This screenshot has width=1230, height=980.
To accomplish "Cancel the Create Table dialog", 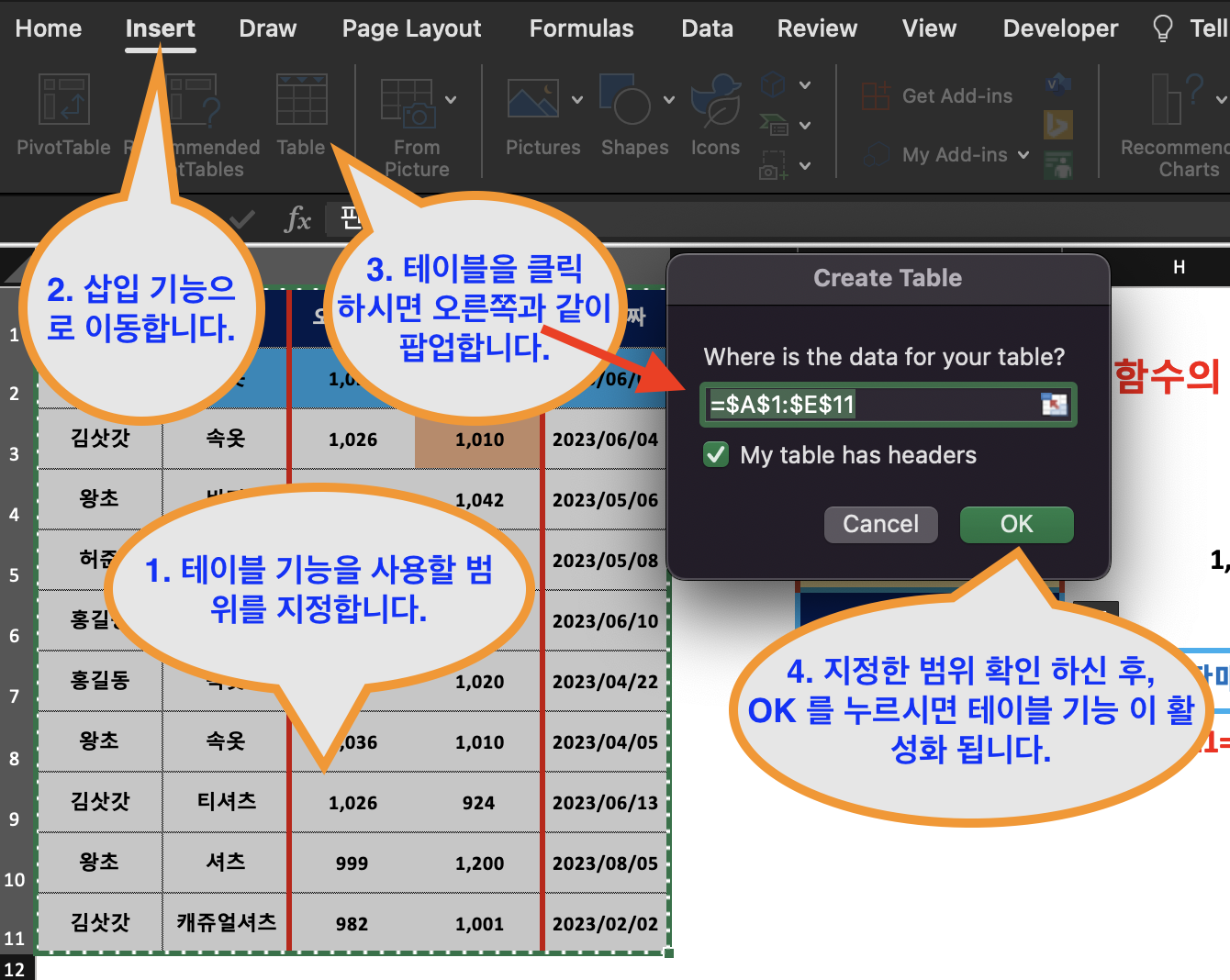I will (880, 524).
